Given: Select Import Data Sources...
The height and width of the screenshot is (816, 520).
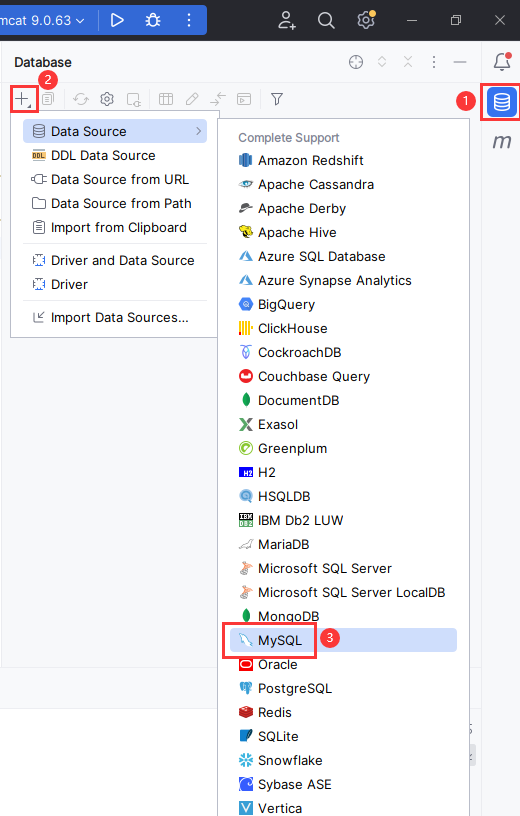Looking at the screenshot, I should coord(115,317).
